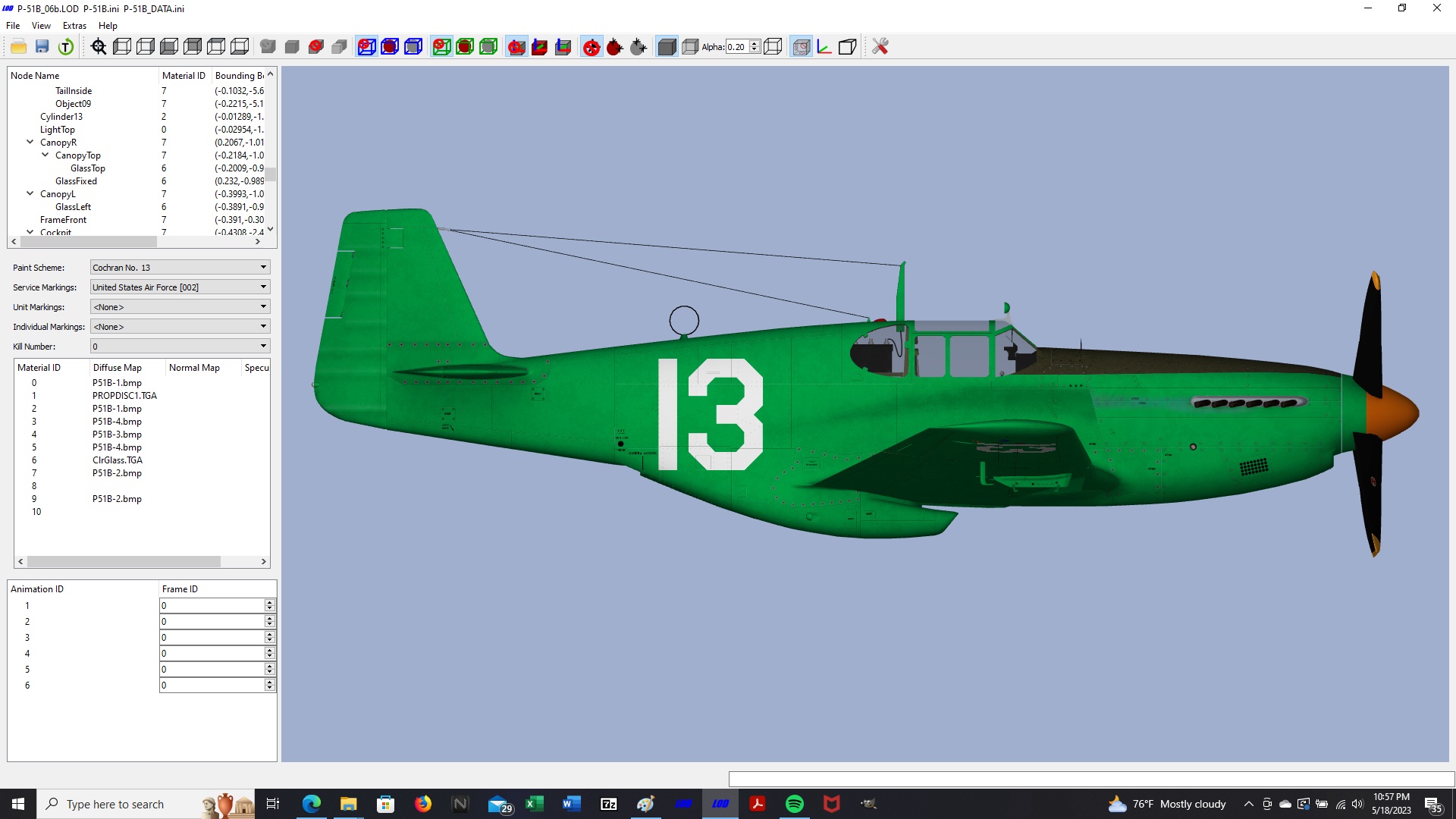Image resolution: width=1456 pixels, height=819 pixels.
Task: Toggle the gray solid cube shading icon
Action: click(667, 47)
